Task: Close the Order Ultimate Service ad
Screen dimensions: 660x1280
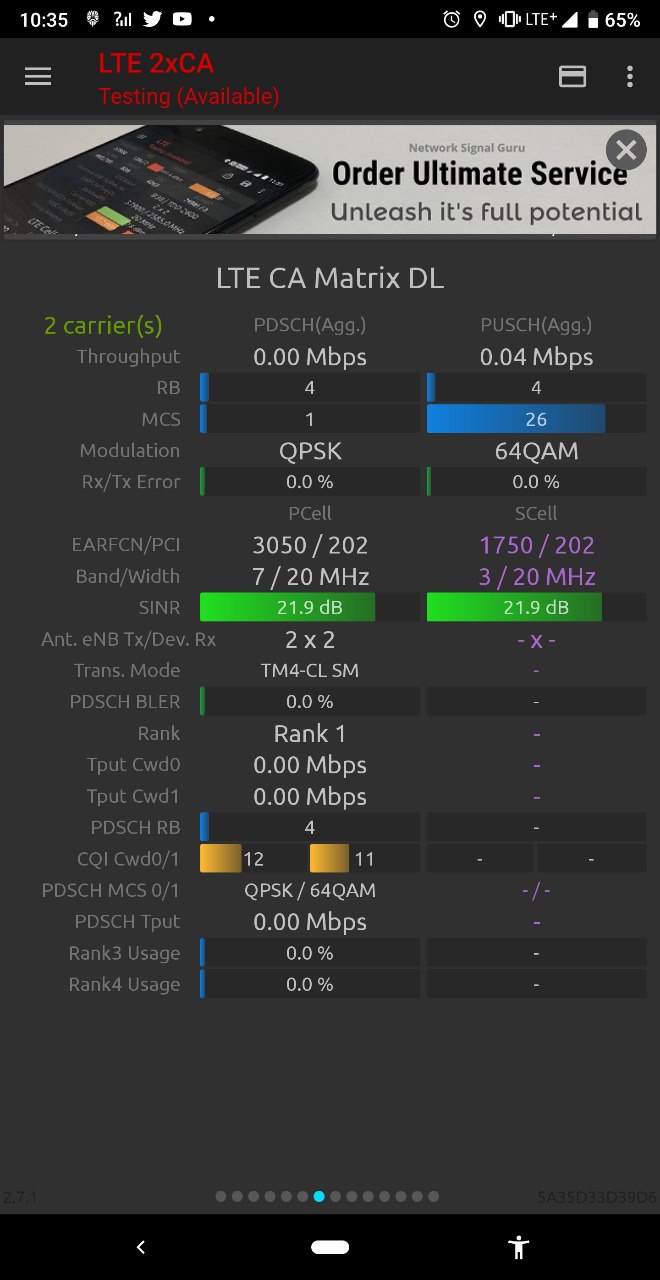Action: tap(626, 150)
